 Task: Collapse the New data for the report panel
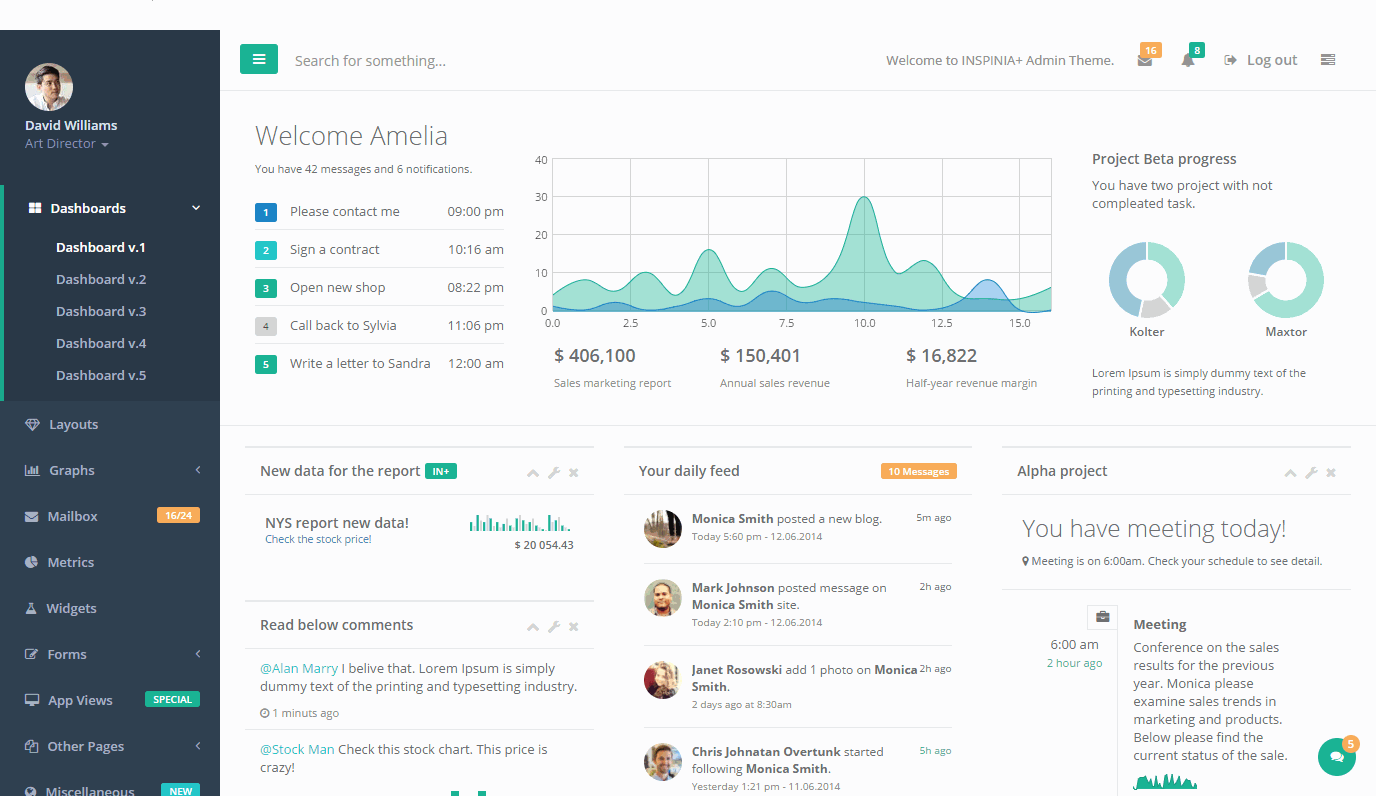tap(532, 472)
